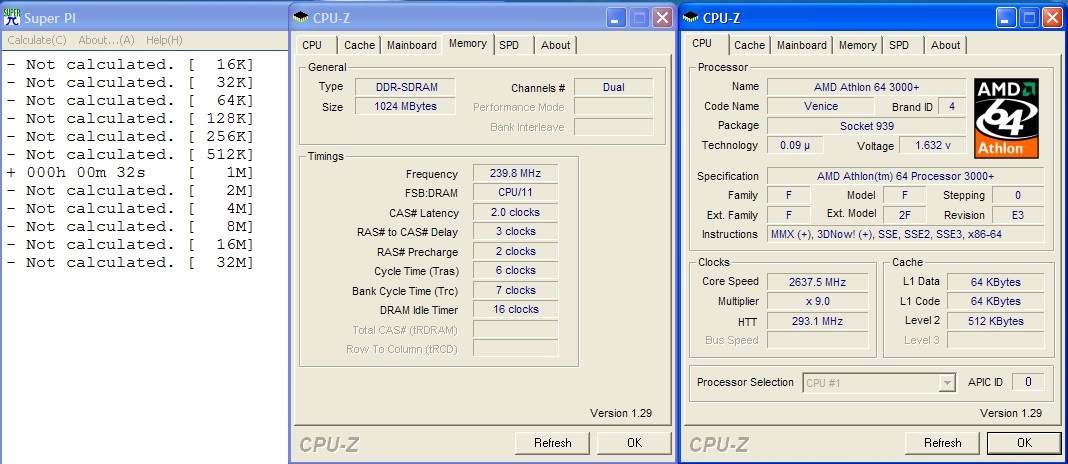Click Ext. Model field showing 2F

905,215
